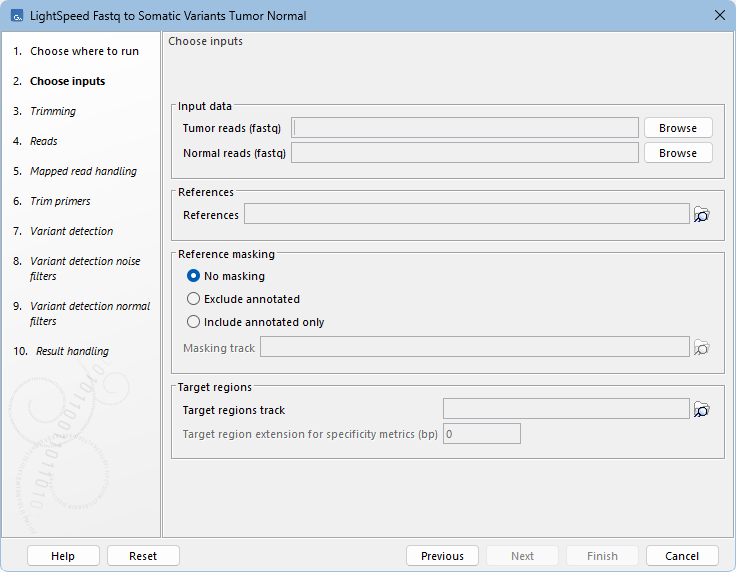The height and width of the screenshot is (572, 736).
Task: Focus the Tumor reads input field
Action: [465, 128]
